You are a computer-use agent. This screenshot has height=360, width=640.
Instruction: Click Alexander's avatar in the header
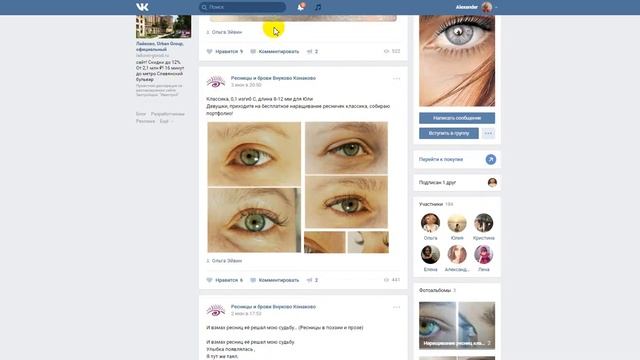487,7
